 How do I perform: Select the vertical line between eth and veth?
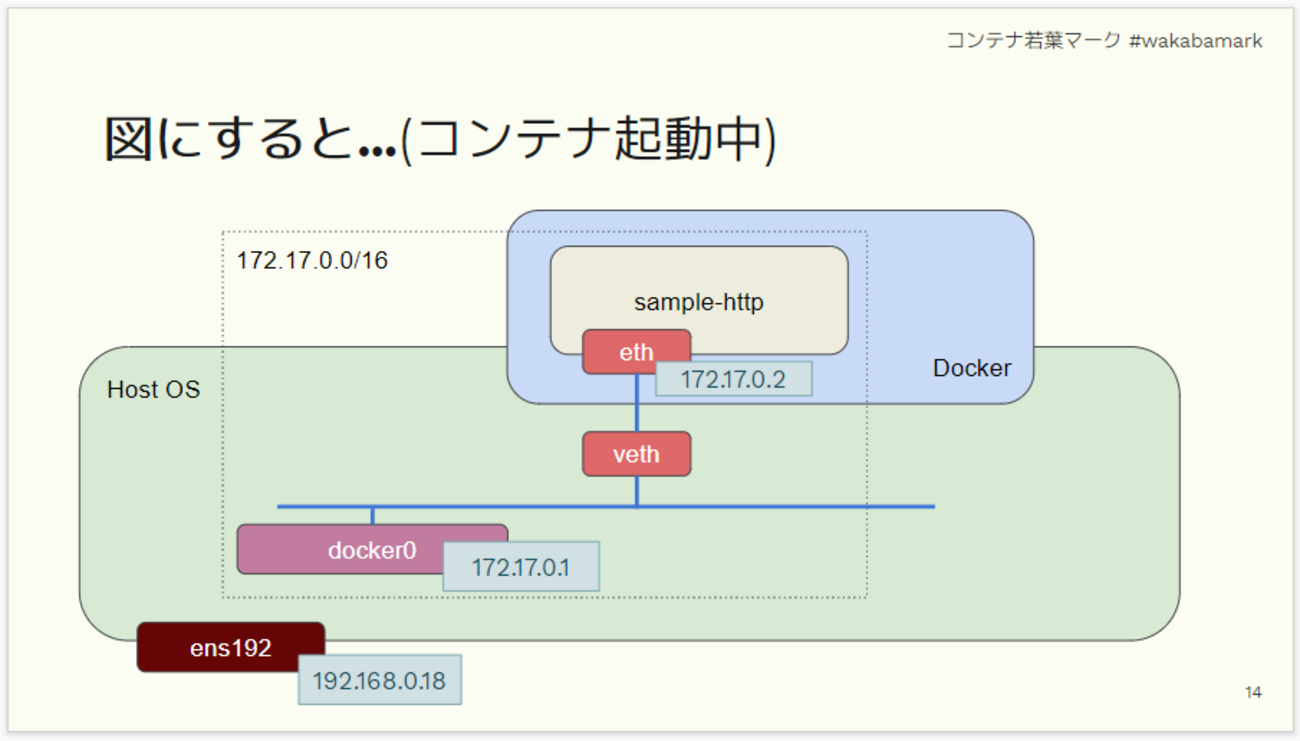[637, 403]
